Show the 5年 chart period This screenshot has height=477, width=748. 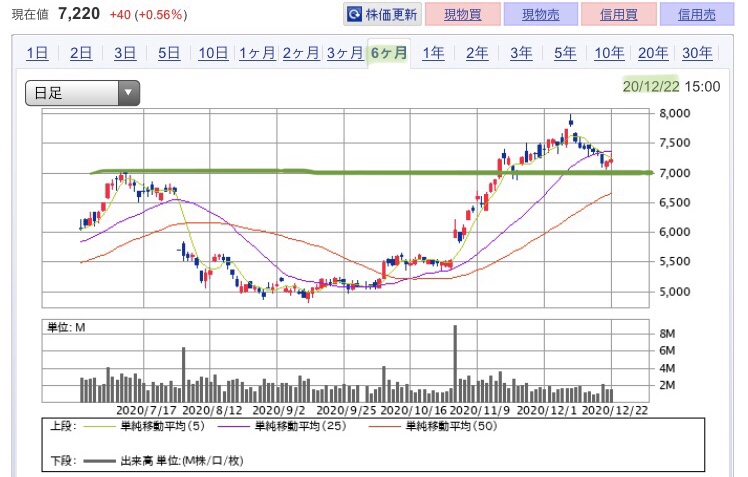point(565,53)
